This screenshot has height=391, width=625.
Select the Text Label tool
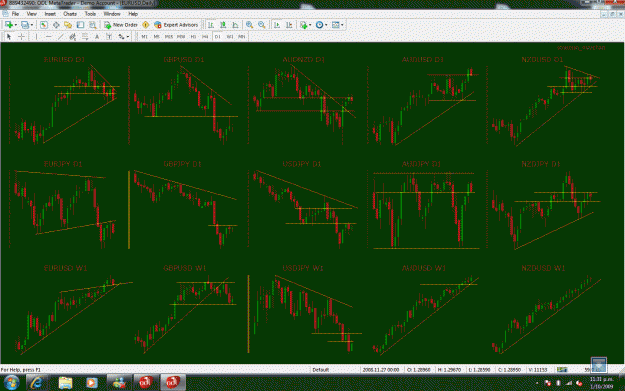(x=109, y=37)
